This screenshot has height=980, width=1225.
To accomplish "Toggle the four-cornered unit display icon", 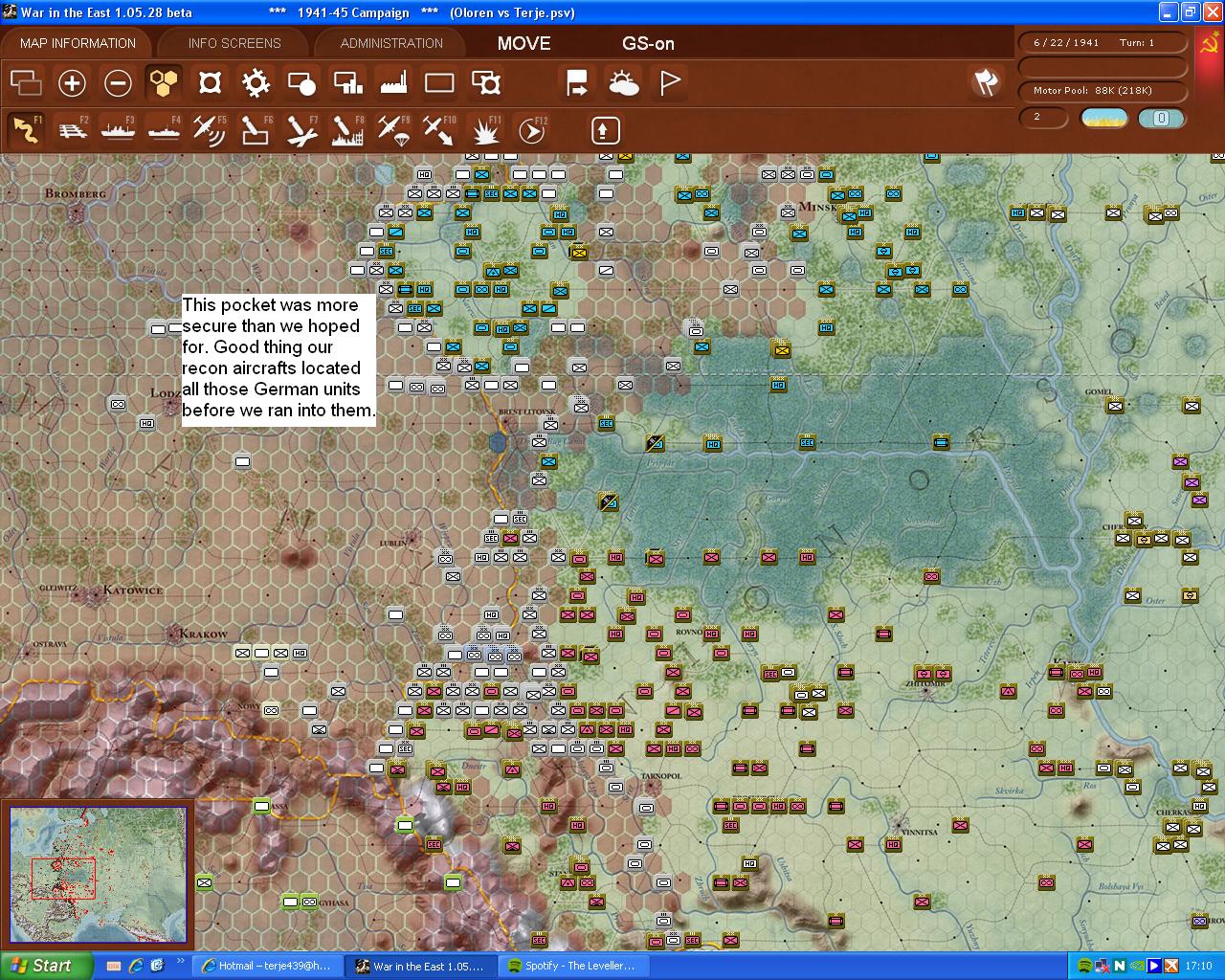I will coord(210,83).
